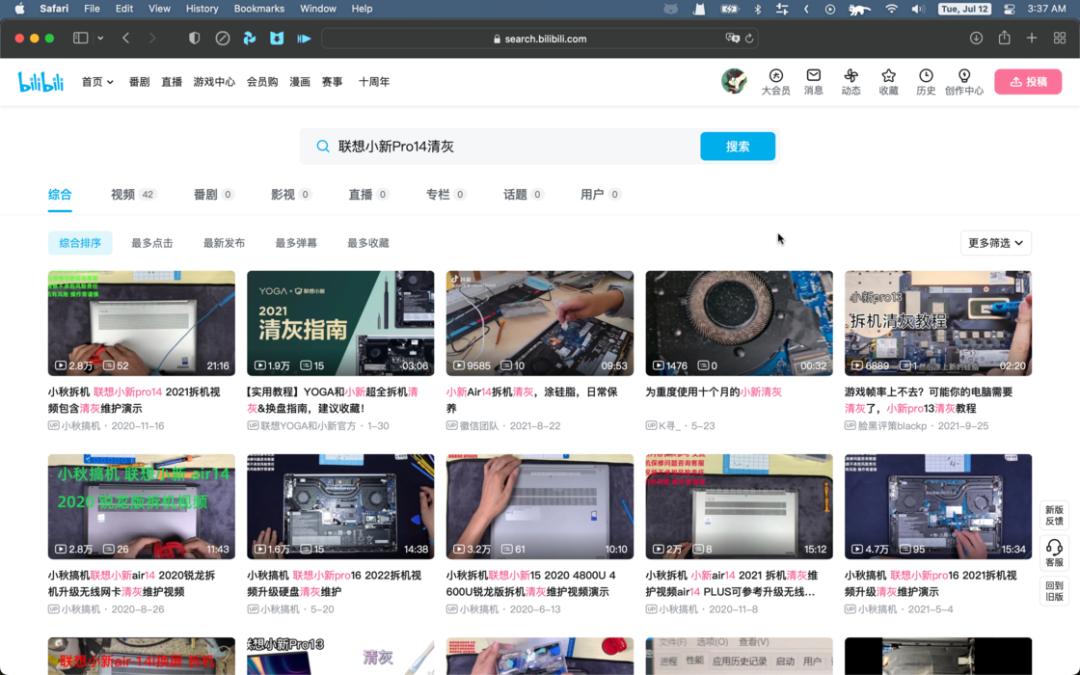Open 收藏 star favorites icon

pos(888,76)
